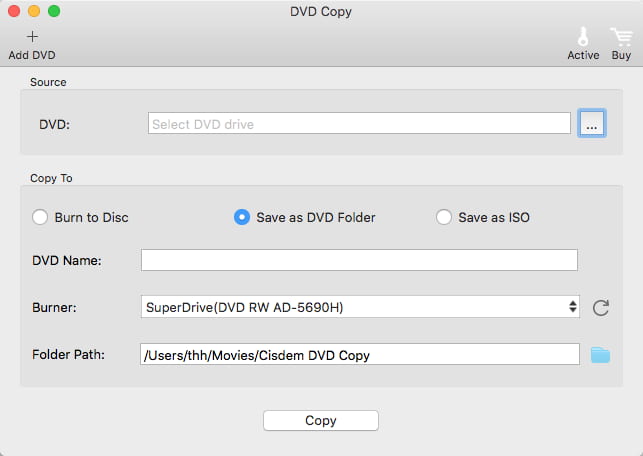Close the DVD Copy window
This screenshot has width=643, height=456.
click(13, 12)
